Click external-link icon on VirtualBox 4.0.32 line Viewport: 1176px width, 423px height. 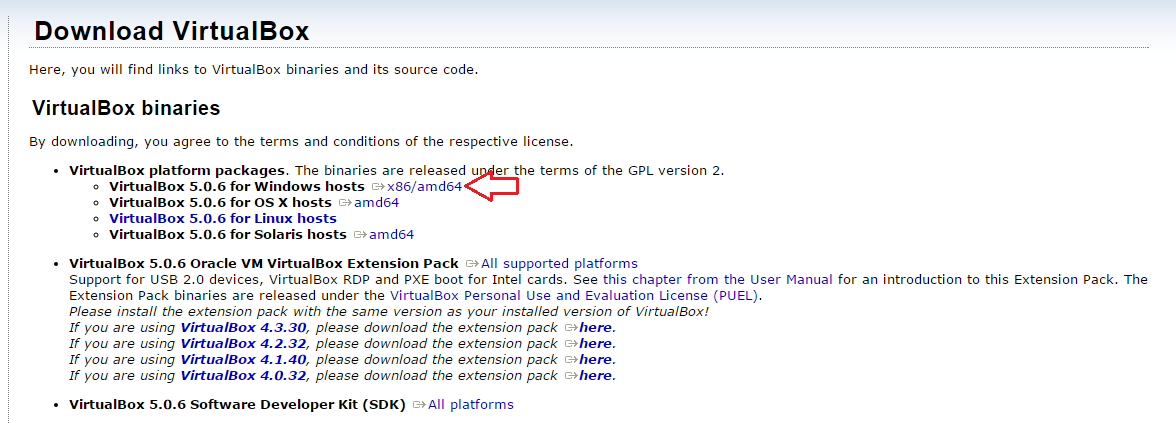(x=571, y=375)
